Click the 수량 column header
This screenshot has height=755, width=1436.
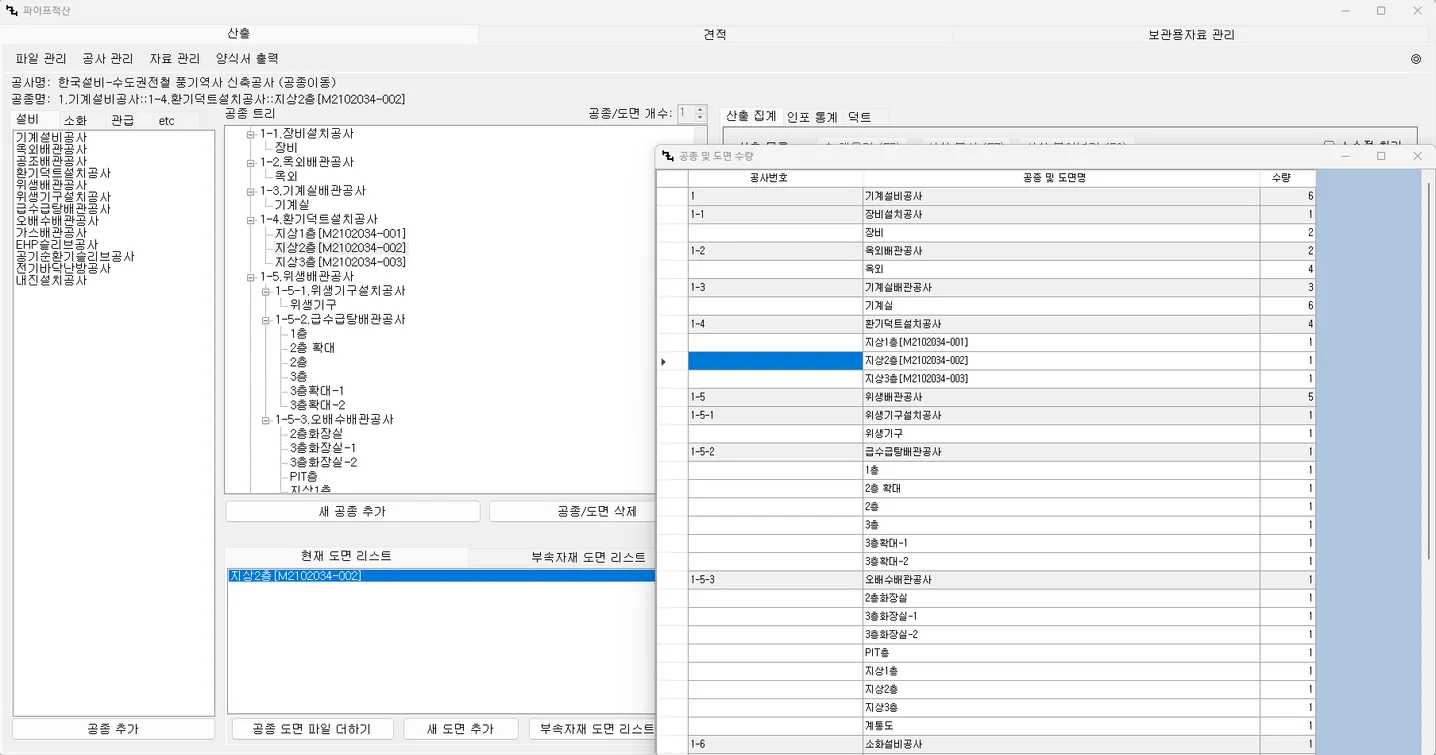(x=1287, y=177)
